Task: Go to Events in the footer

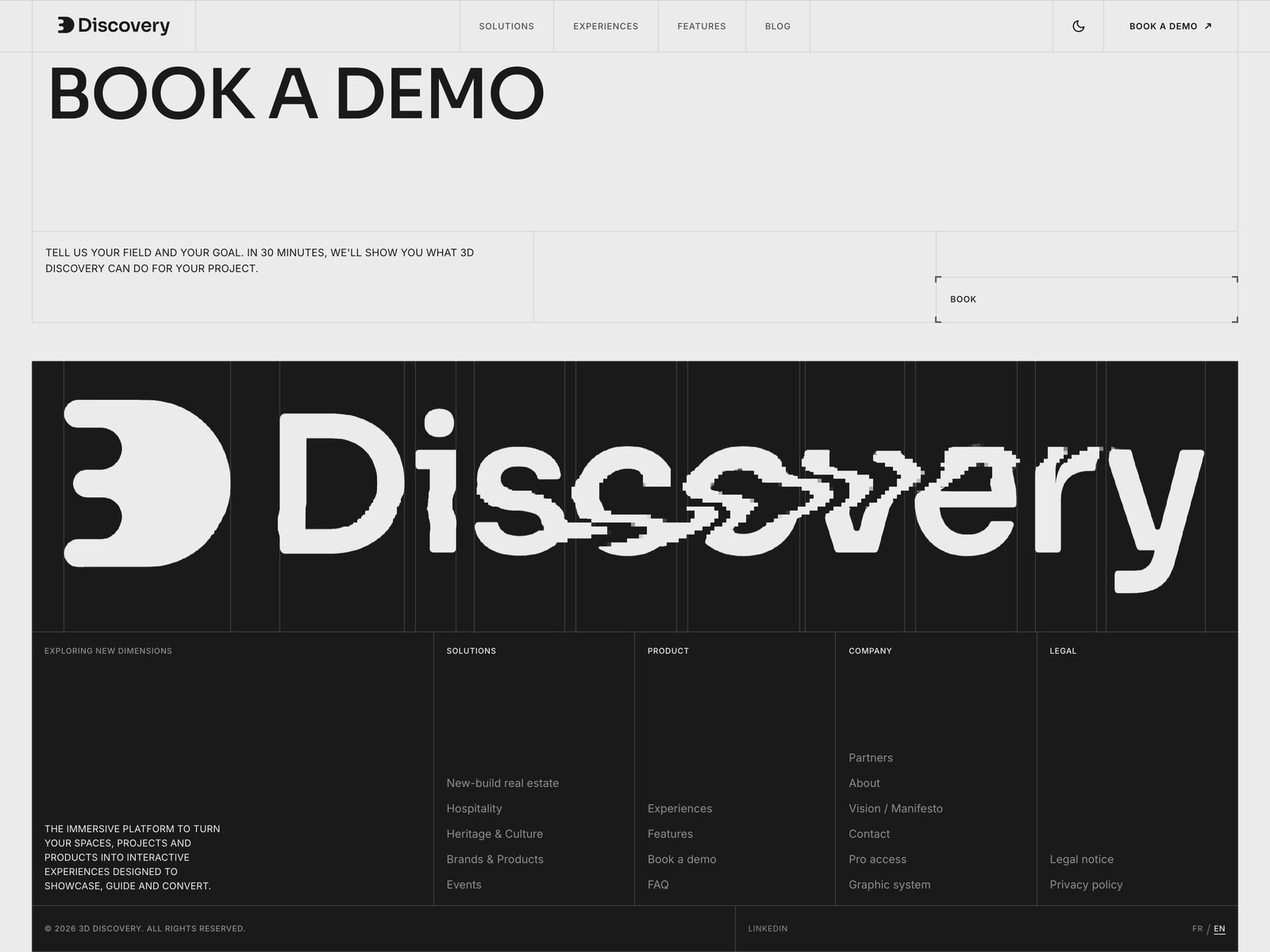Action: (464, 885)
